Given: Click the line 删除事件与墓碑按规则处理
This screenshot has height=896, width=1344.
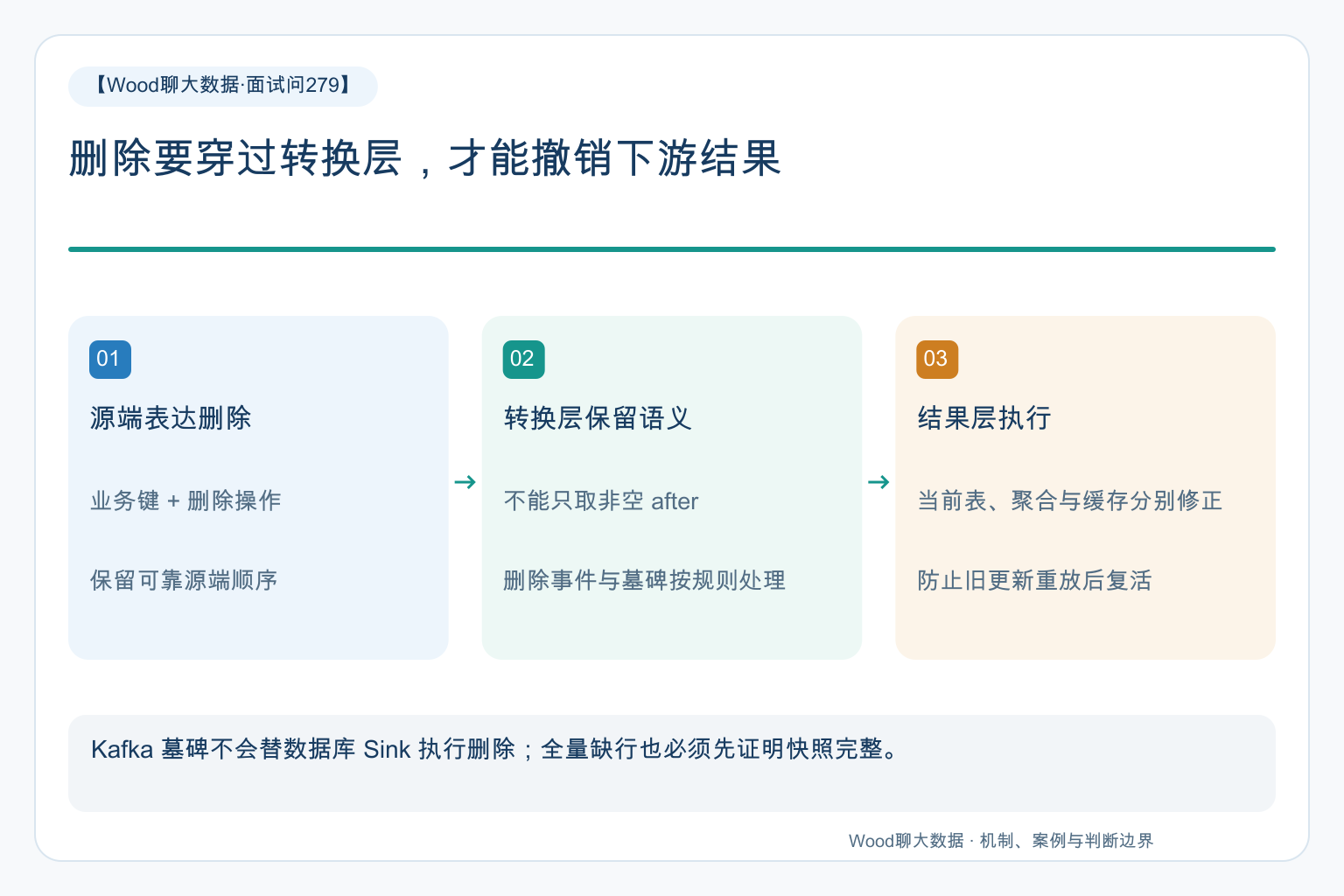Looking at the screenshot, I should point(645,580).
